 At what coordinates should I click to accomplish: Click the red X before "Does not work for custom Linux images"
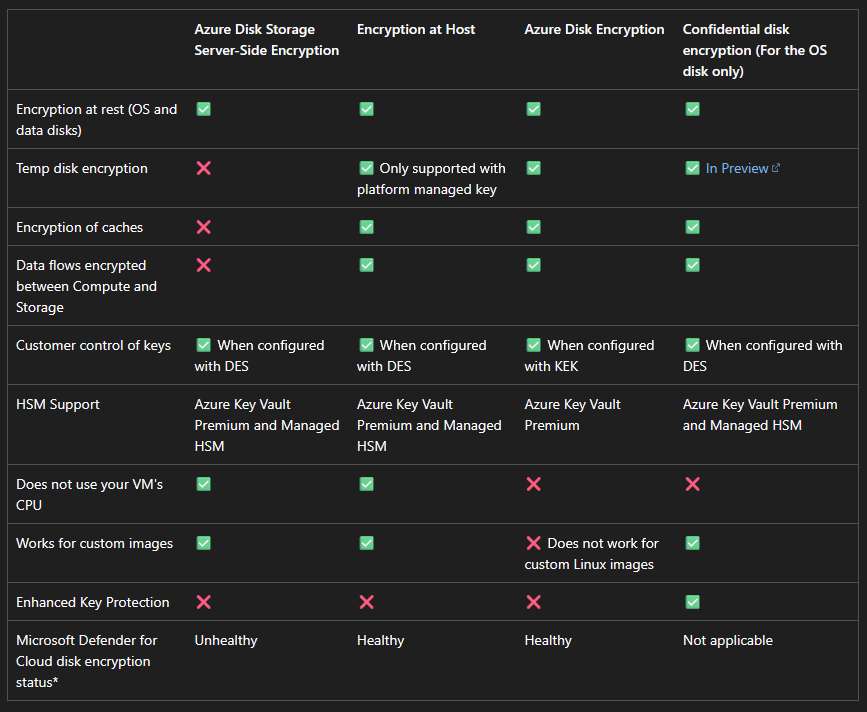click(533, 543)
